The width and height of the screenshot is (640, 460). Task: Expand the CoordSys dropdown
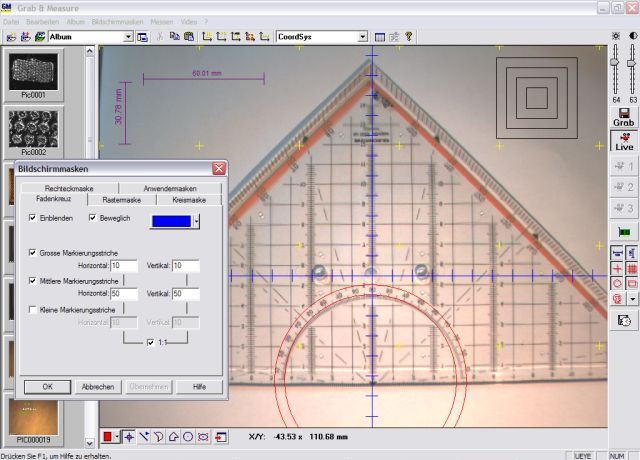pos(365,37)
